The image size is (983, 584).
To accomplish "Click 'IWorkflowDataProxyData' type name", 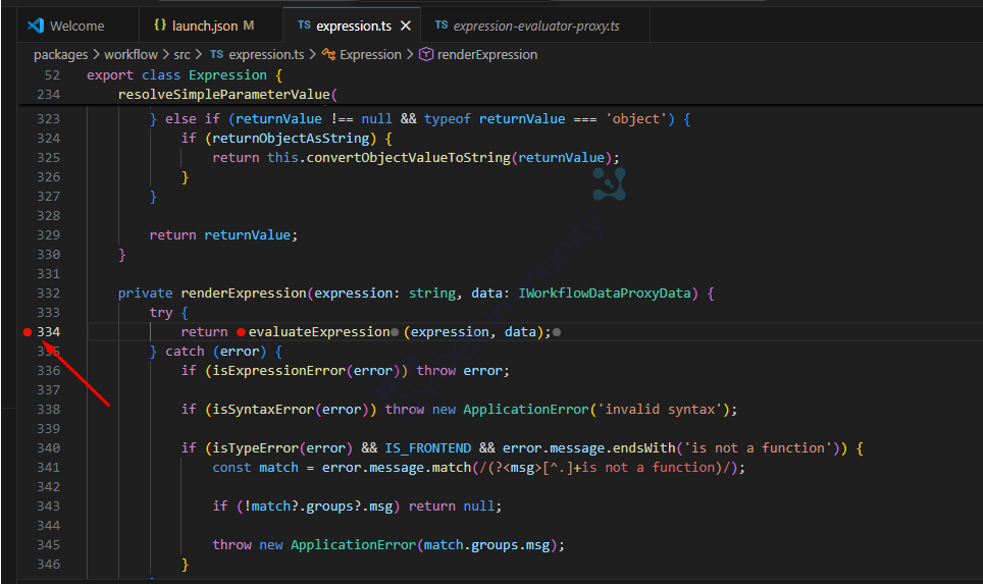I will click(604, 293).
